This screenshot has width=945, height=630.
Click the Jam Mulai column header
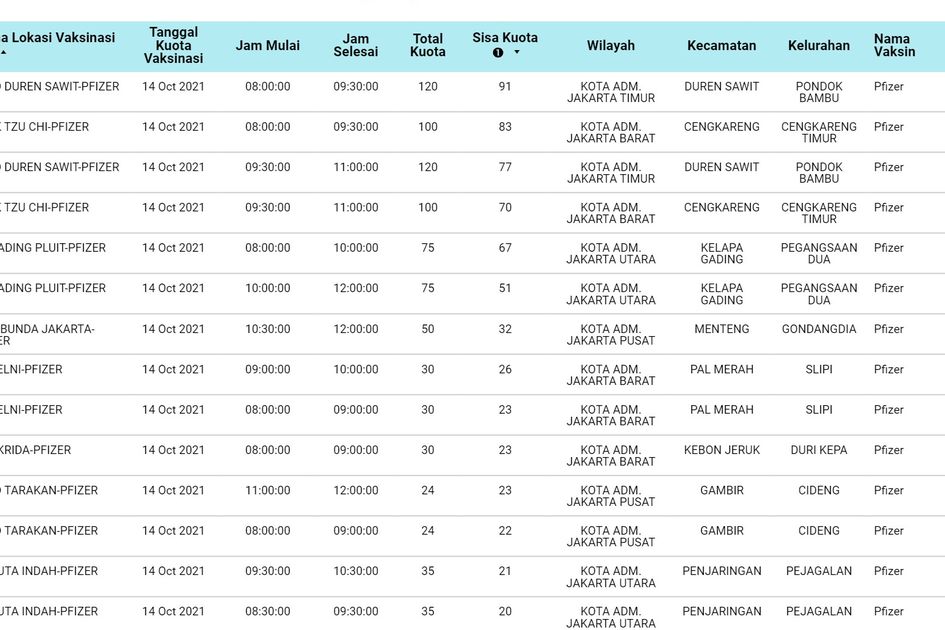click(x=268, y=46)
